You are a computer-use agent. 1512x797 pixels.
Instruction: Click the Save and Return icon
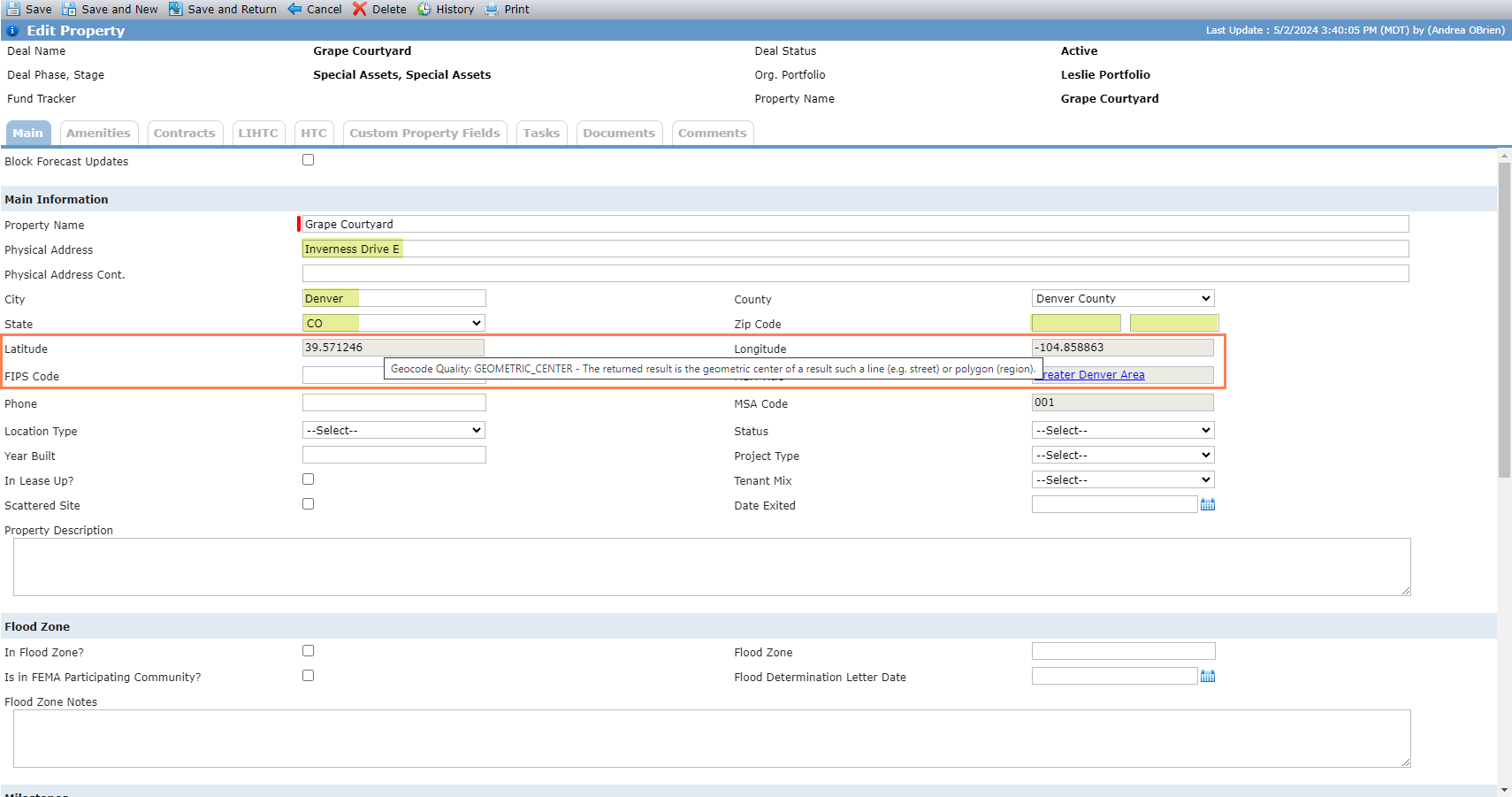pos(176,9)
